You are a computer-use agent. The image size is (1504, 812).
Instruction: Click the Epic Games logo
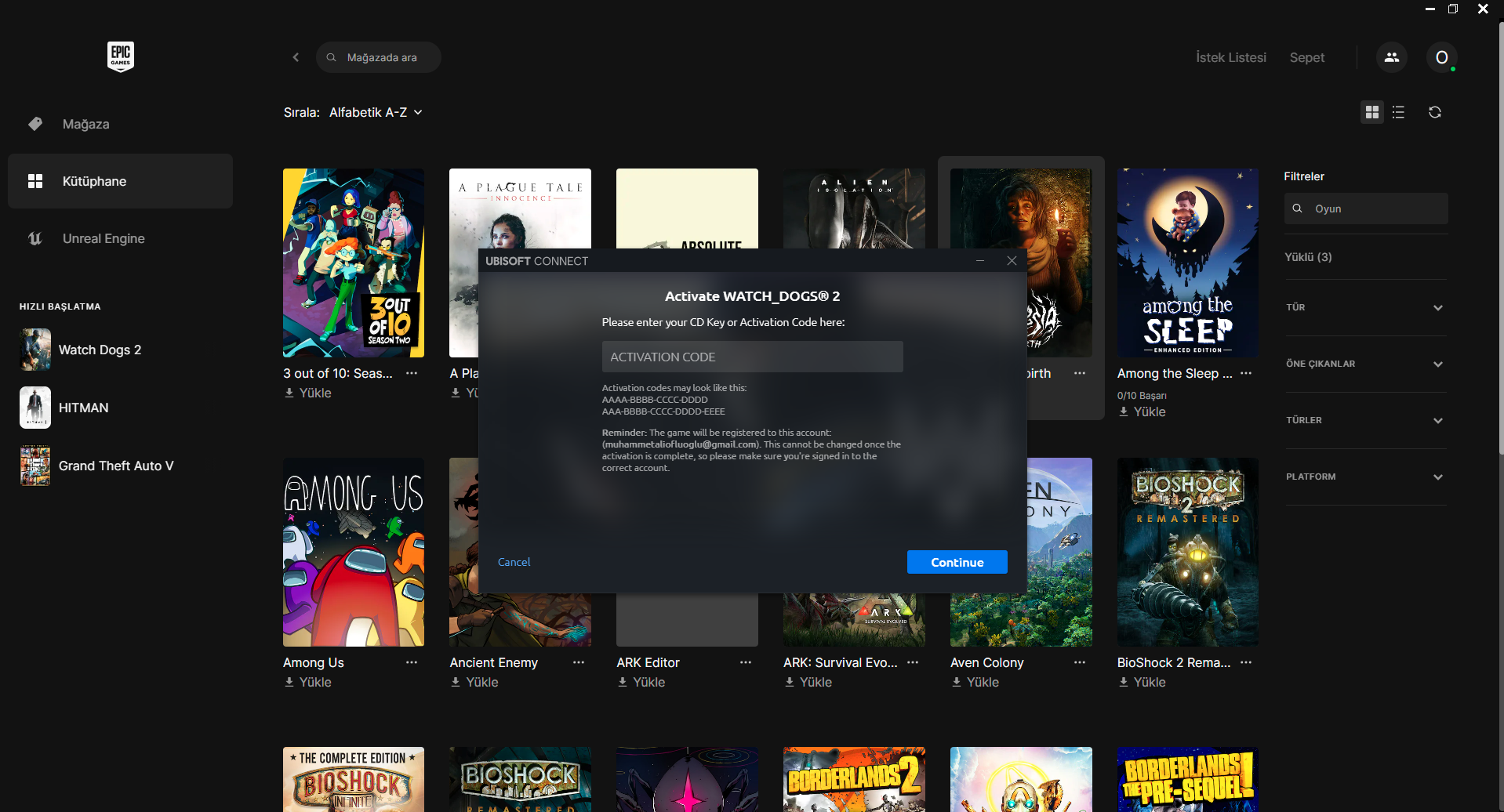click(120, 56)
